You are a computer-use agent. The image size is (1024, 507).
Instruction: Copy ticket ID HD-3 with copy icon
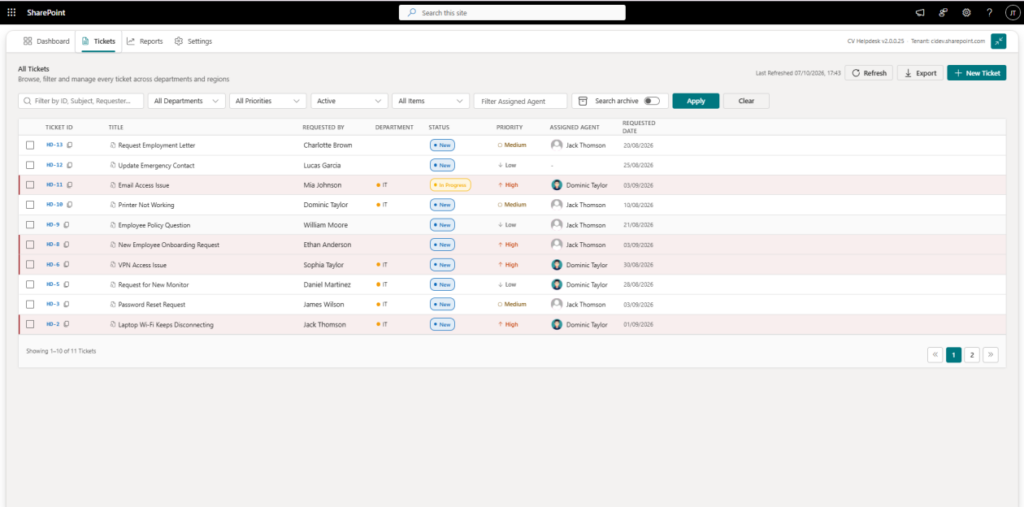pos(67,304)
